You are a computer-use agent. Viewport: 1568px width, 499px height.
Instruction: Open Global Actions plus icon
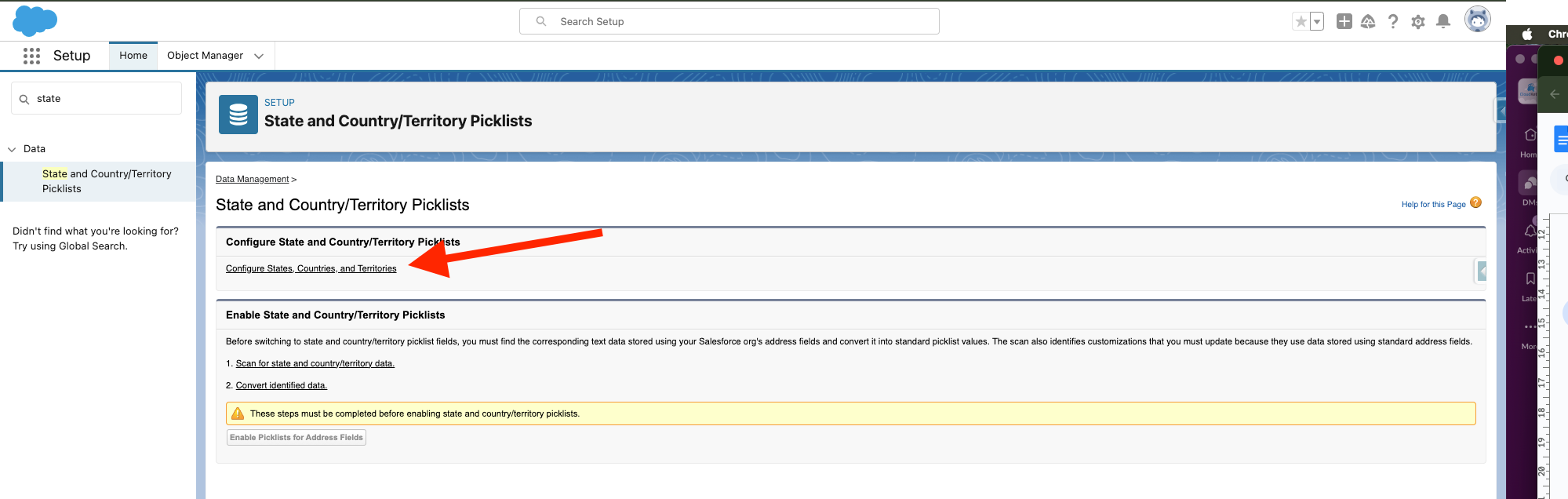(x=1344, y=22)
